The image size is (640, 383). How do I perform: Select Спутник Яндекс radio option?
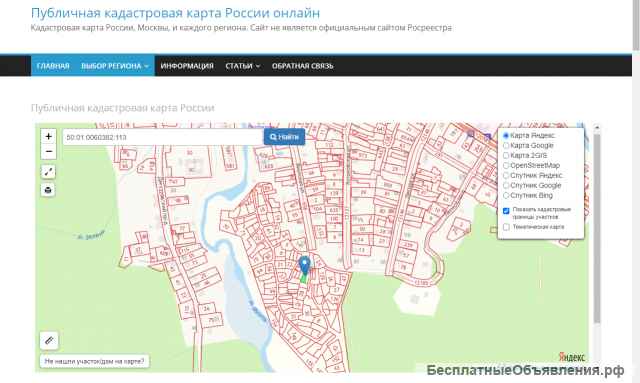coord(506,176)
